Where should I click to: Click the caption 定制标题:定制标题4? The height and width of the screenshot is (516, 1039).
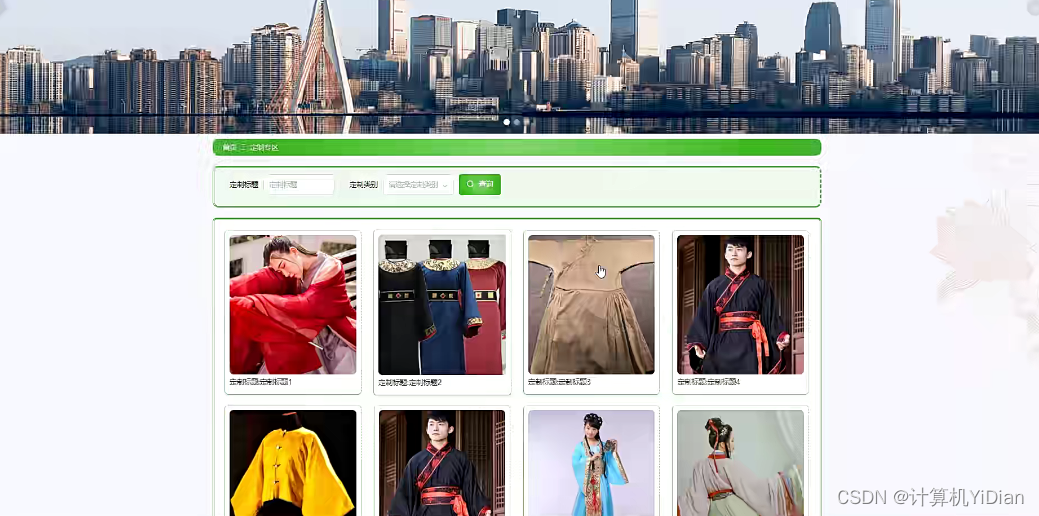pos(708,382)
